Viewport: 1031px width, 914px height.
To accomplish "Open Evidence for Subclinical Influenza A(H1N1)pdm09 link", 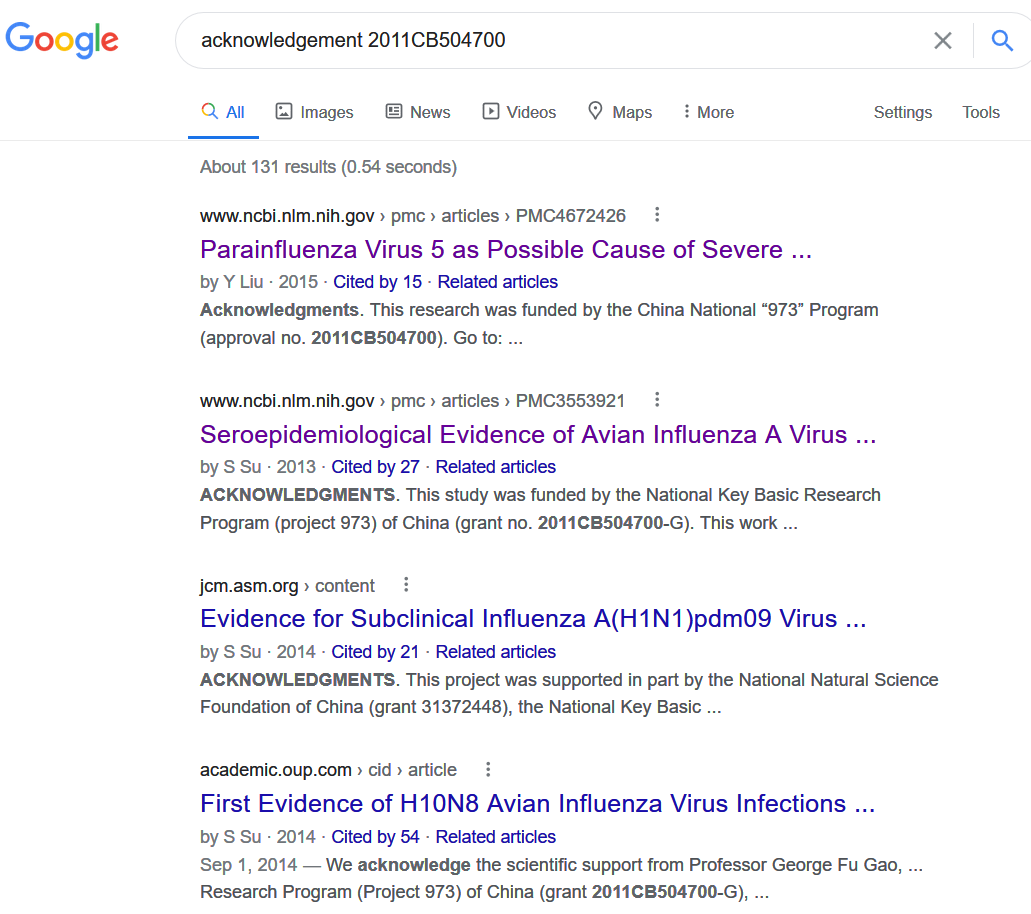I will click(533, 619).
